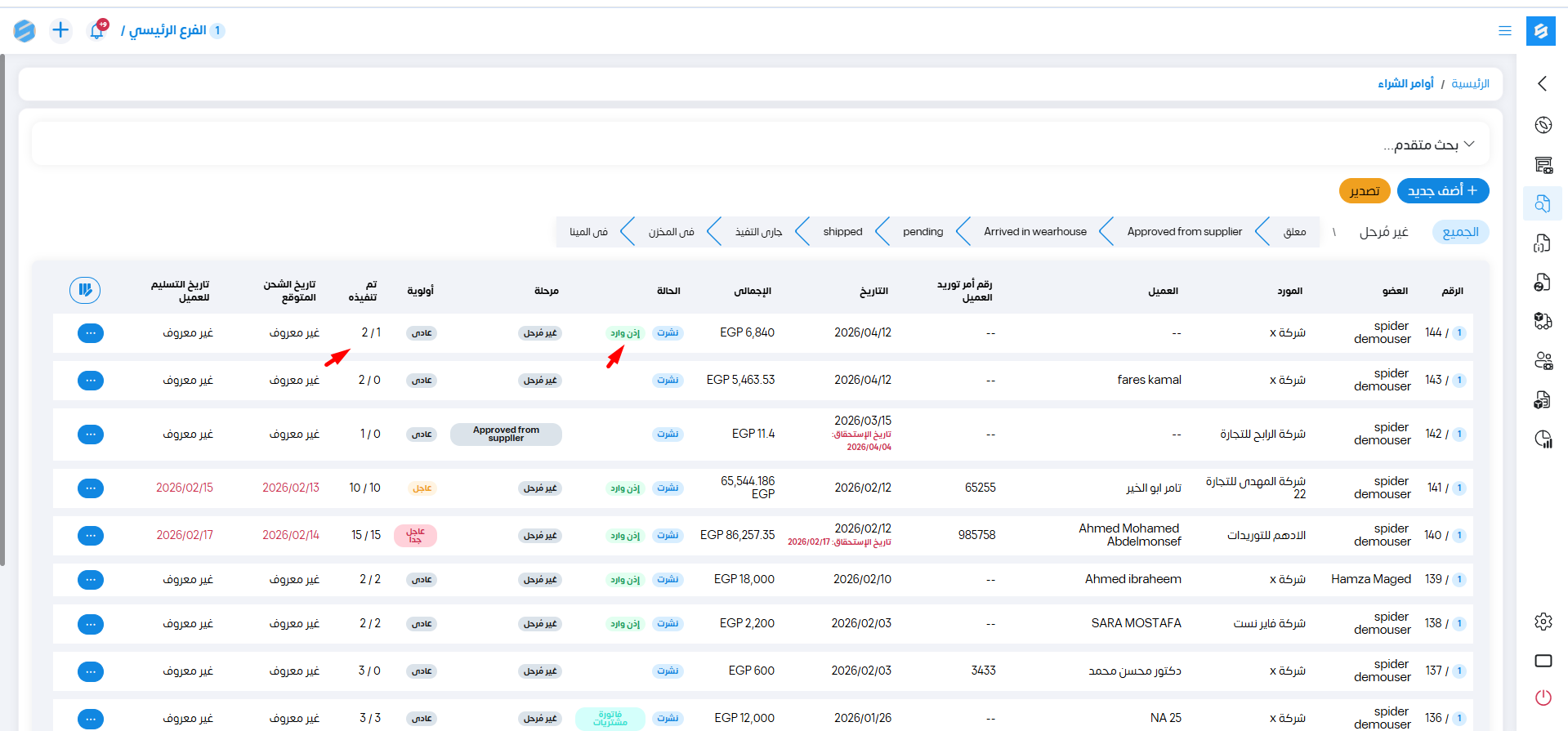This screenshot has width=1568, height=731.
Task: Click the red power logout icon
Action: 1543,698
